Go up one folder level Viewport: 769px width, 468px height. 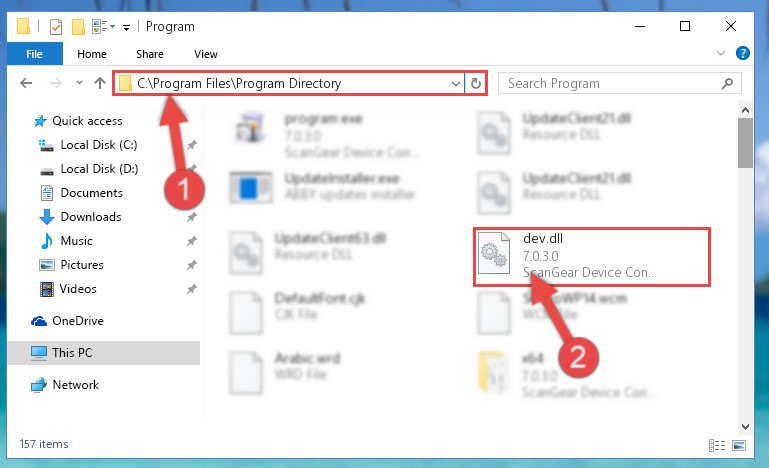[100, 83]
